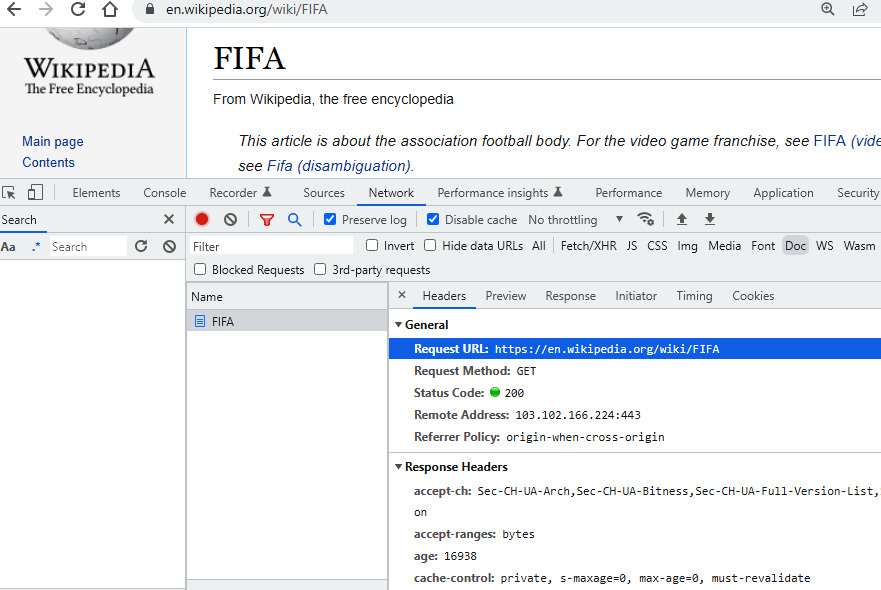Filter requests by CSS
This screenshot has height=590, width=881.
pyautogui.click(x=657, y=246)
